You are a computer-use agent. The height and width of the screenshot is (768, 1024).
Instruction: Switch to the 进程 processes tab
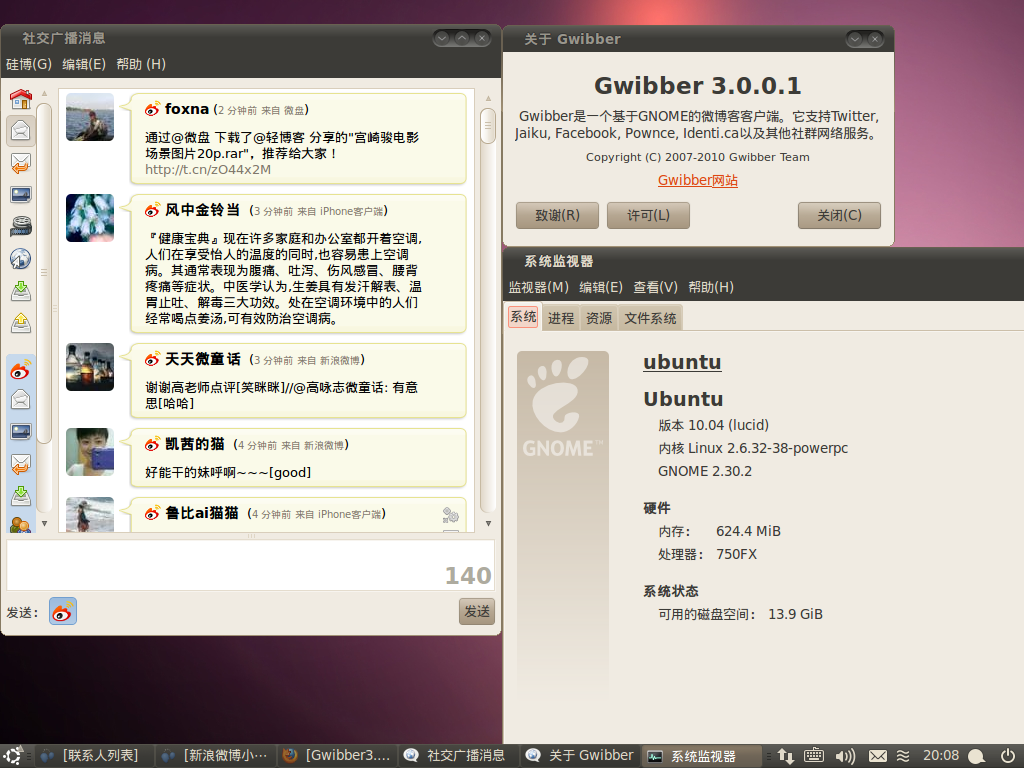[x=561, y=318]
